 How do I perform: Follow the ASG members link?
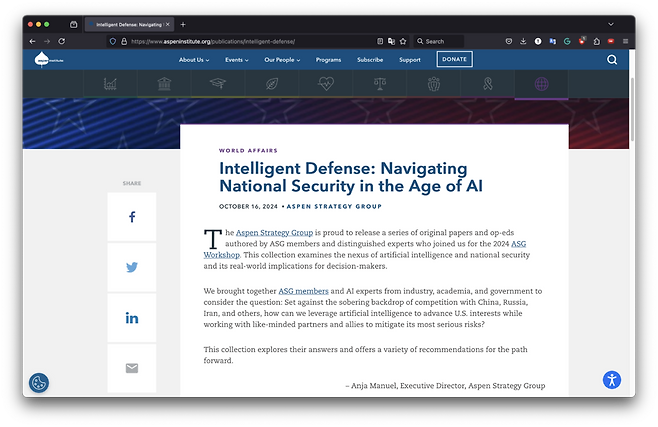(x=303, y=291)
